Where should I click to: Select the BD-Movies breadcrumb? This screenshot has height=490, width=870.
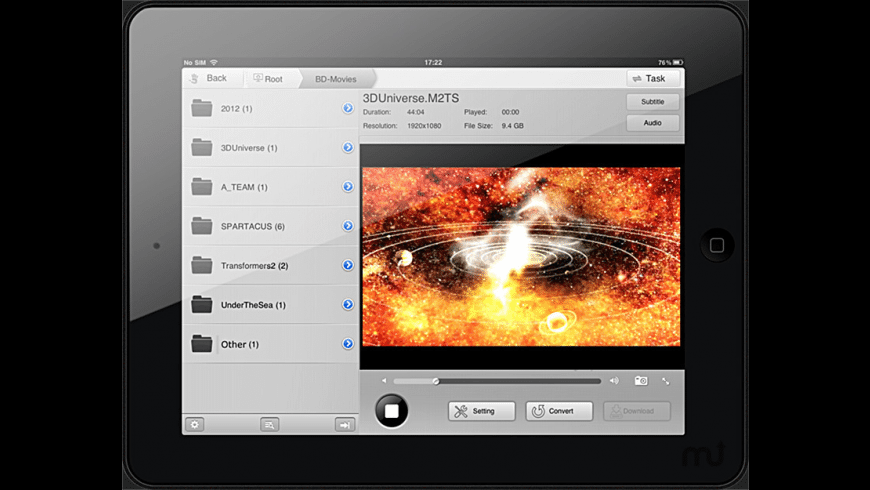pyautogui.click(x=336, y=79)
